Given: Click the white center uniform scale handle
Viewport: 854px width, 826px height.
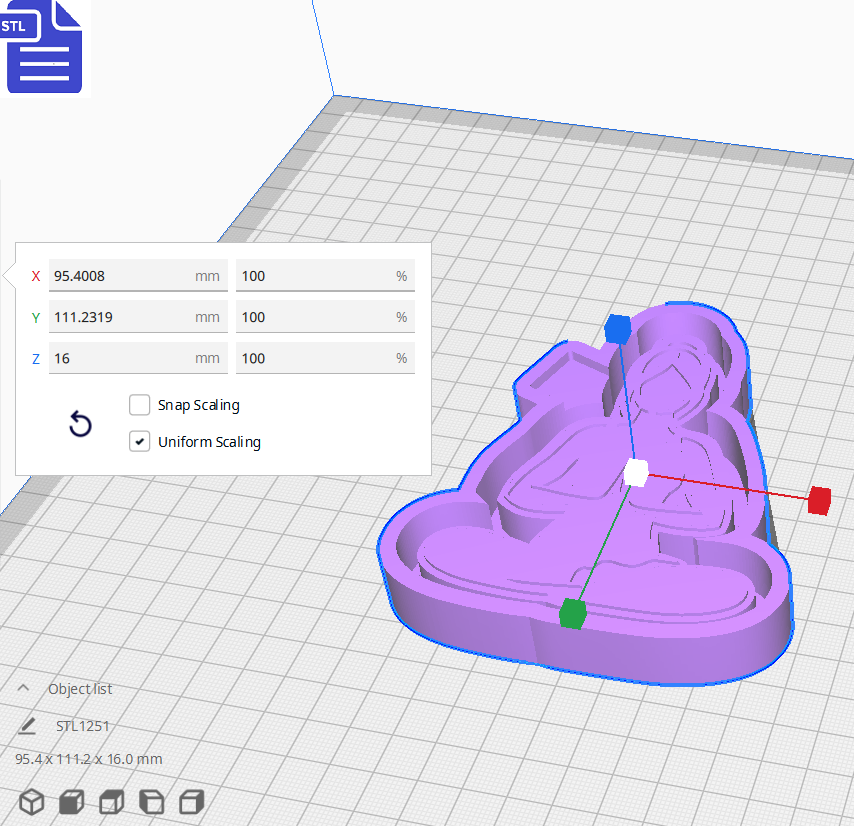Looking at the screenshot, I should 634,473.
